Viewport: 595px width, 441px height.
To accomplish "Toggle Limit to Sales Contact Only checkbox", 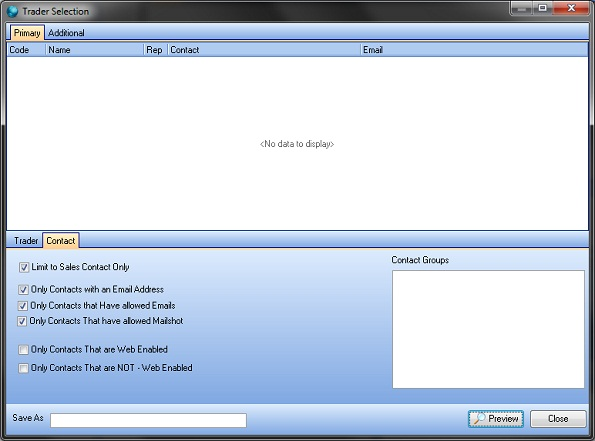I will (x=24, y=267).
